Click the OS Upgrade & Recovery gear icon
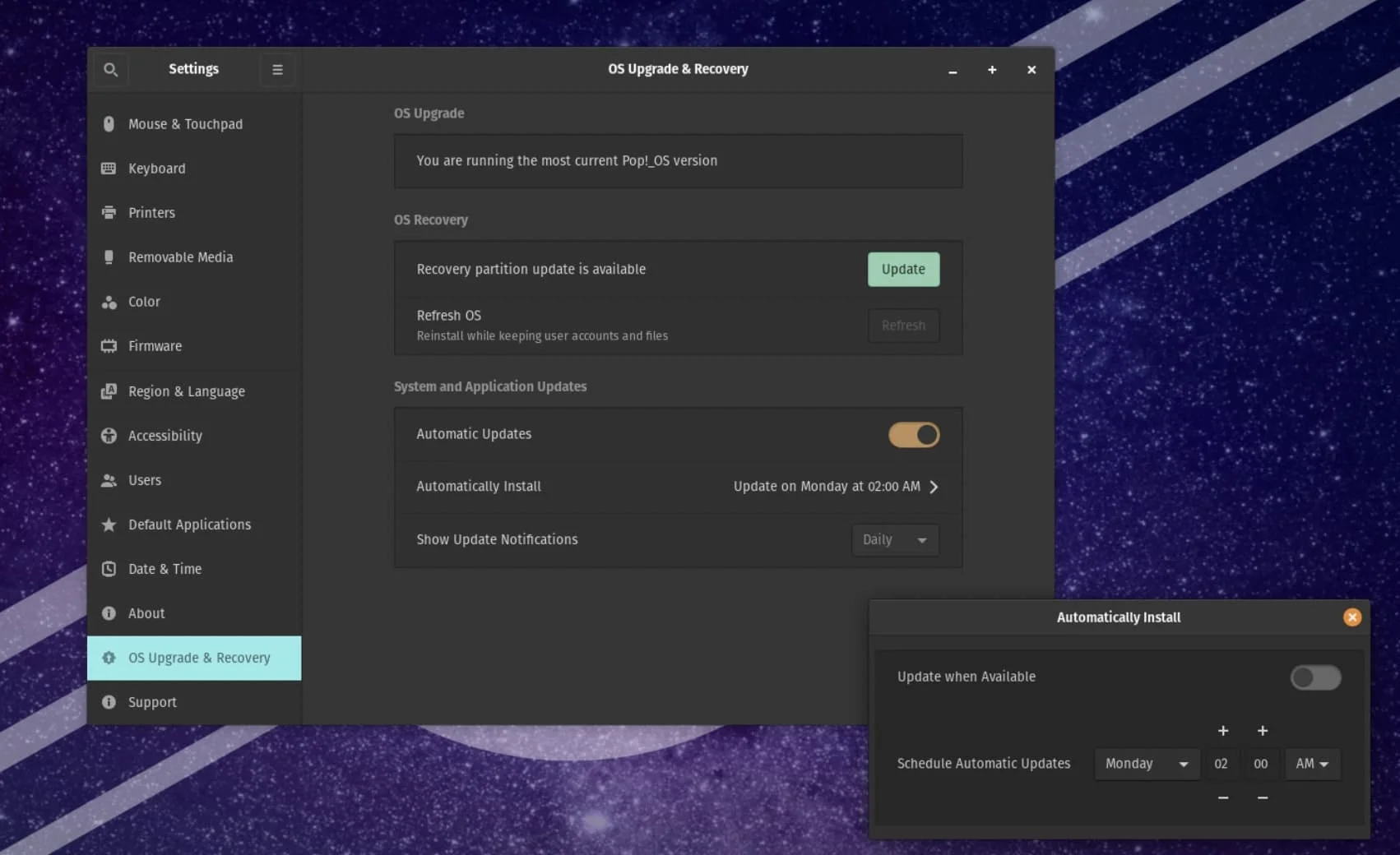Image resolution: width=1400 pixels, height=855 pixels. coord(109,658)
